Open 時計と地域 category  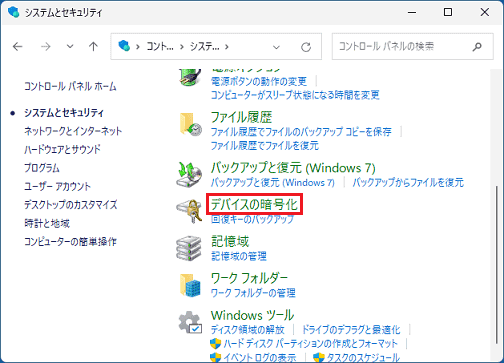coord(47,223)
